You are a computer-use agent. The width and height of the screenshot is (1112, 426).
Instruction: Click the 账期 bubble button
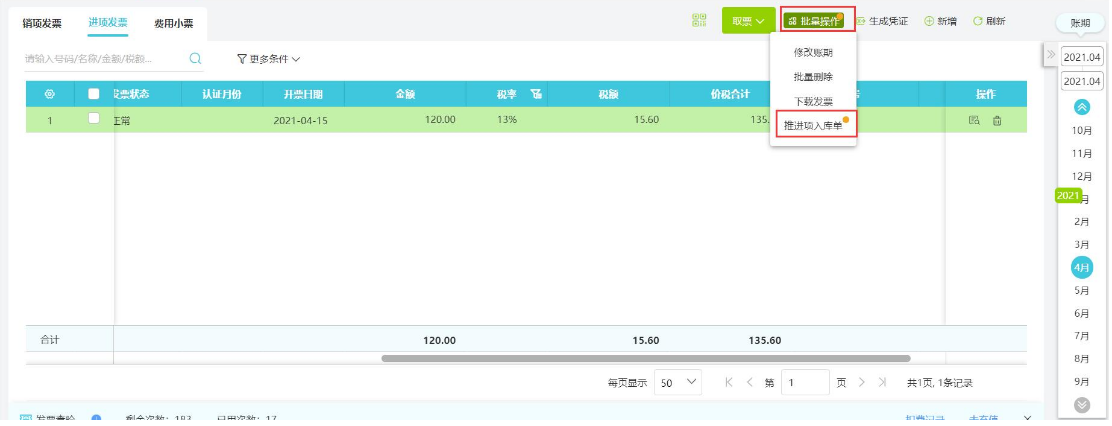coord(1080,23)
